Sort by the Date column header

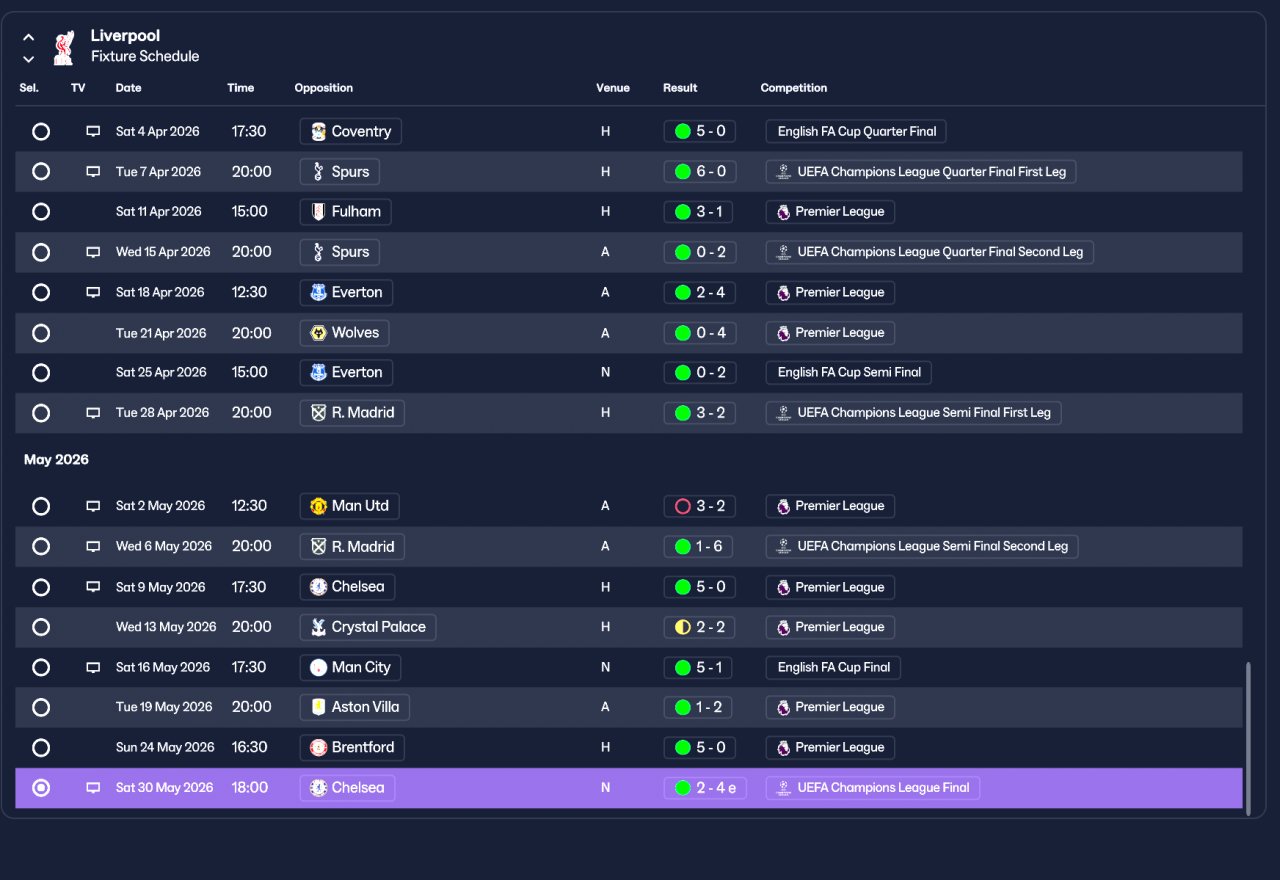point(129,88)
